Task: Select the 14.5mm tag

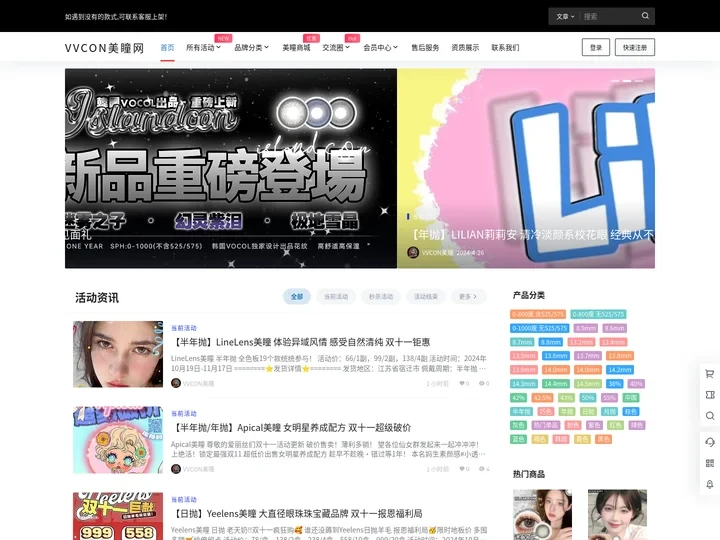Action: pyautogui.click(x=588, y=383)
